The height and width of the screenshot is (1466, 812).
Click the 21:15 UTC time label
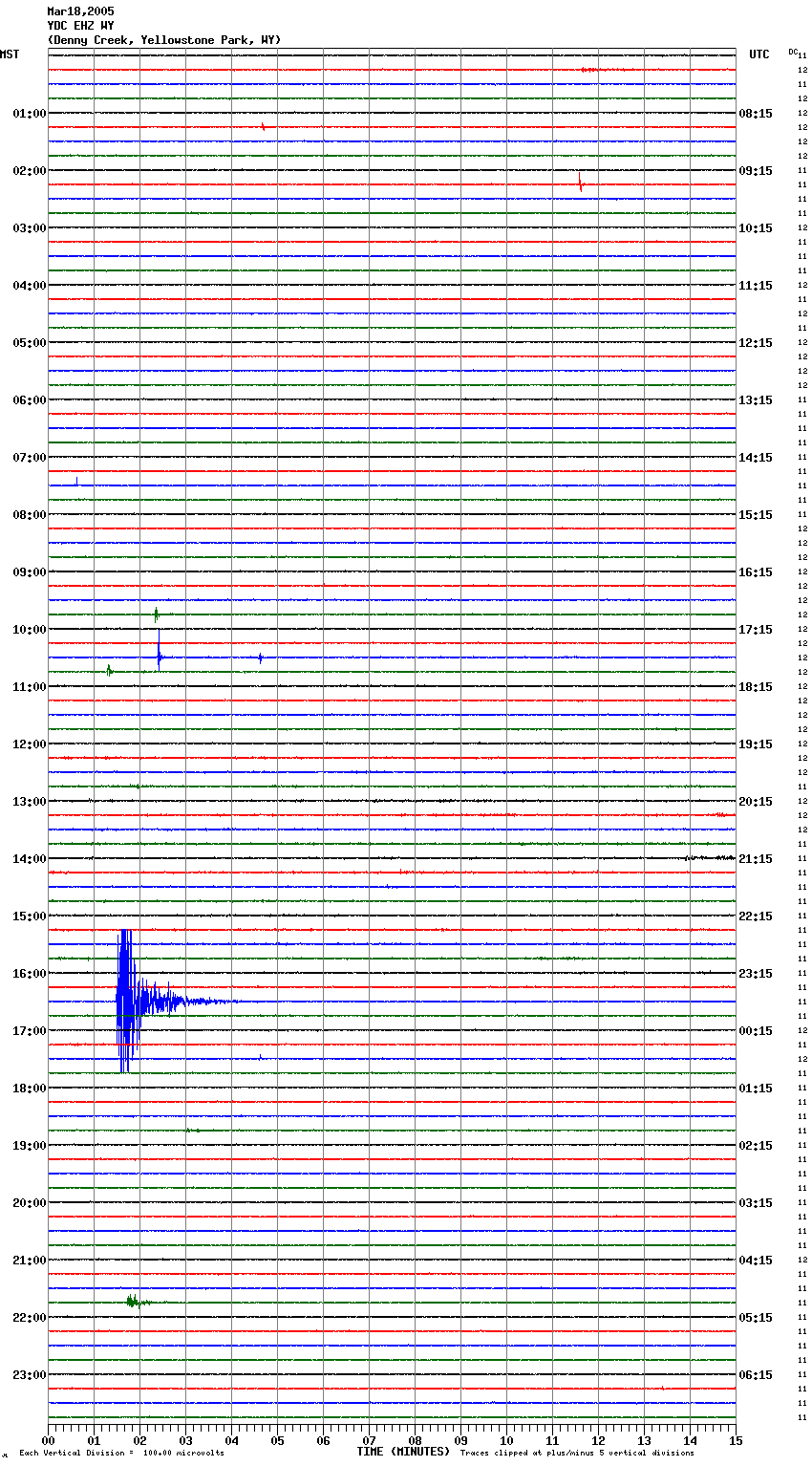756,859
